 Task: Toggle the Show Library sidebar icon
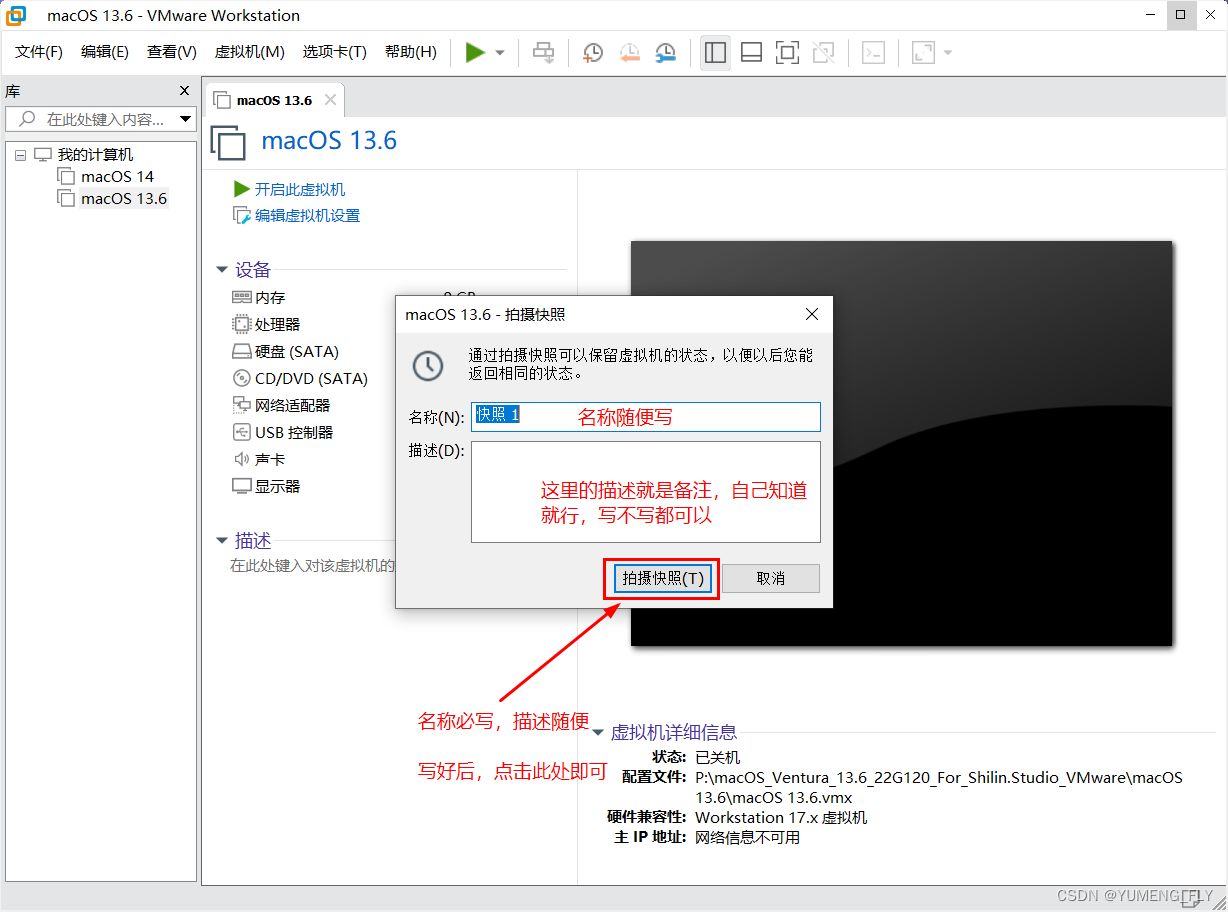pyautogui.click(x=715, y=53)
